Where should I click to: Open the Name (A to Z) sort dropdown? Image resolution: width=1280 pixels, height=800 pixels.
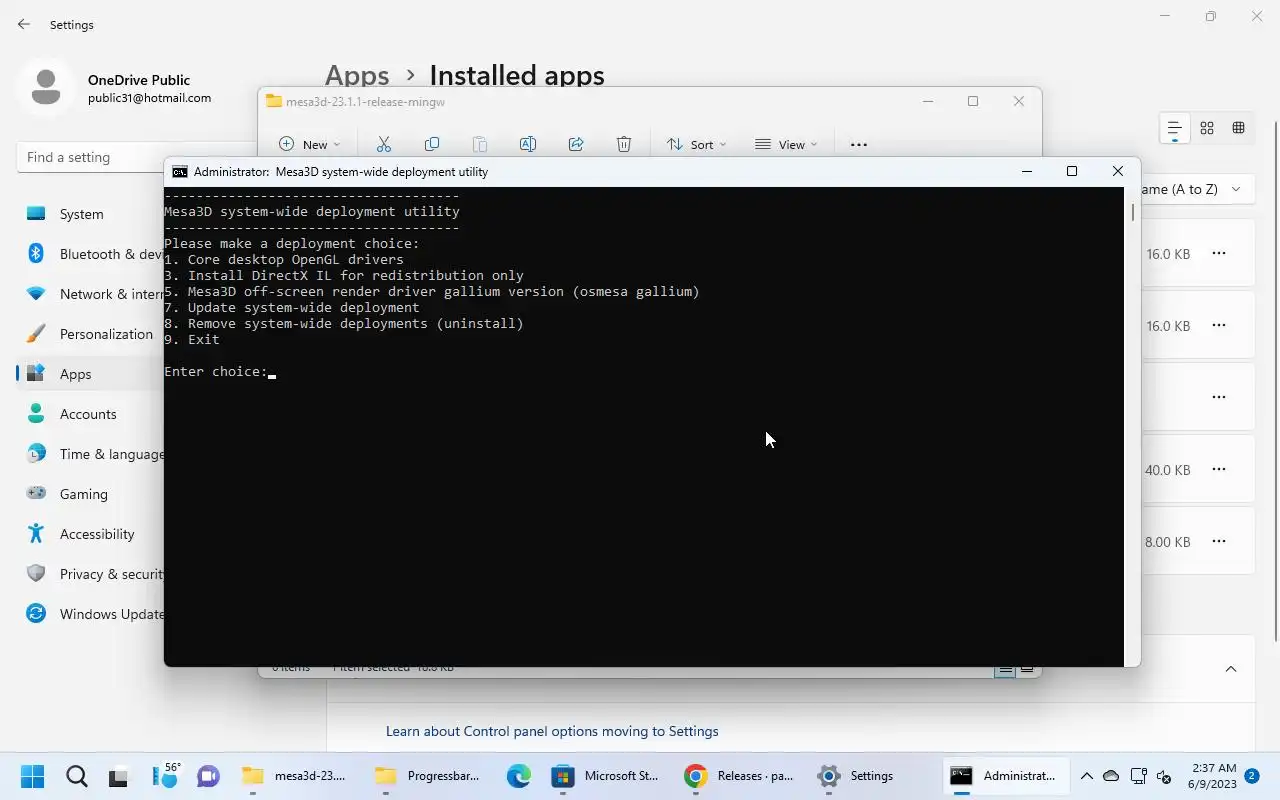[x=1197, y=189]
